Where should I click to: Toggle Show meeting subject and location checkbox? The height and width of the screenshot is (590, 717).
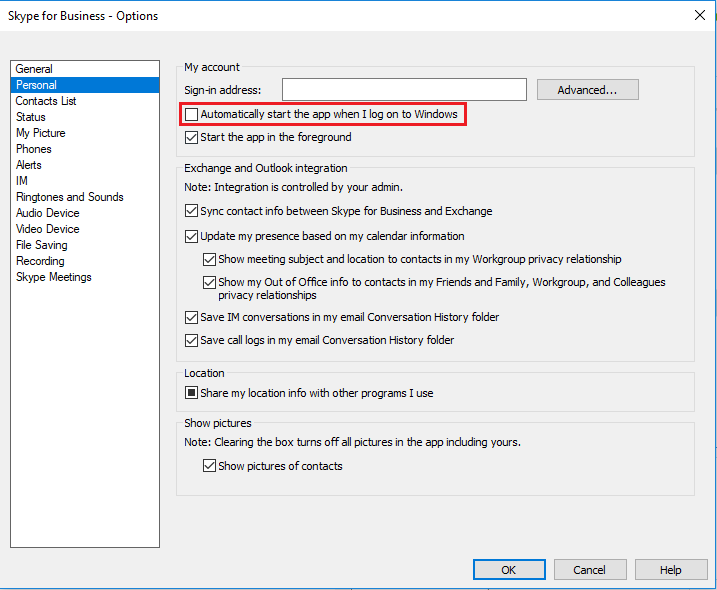click(x=209, y=259)
